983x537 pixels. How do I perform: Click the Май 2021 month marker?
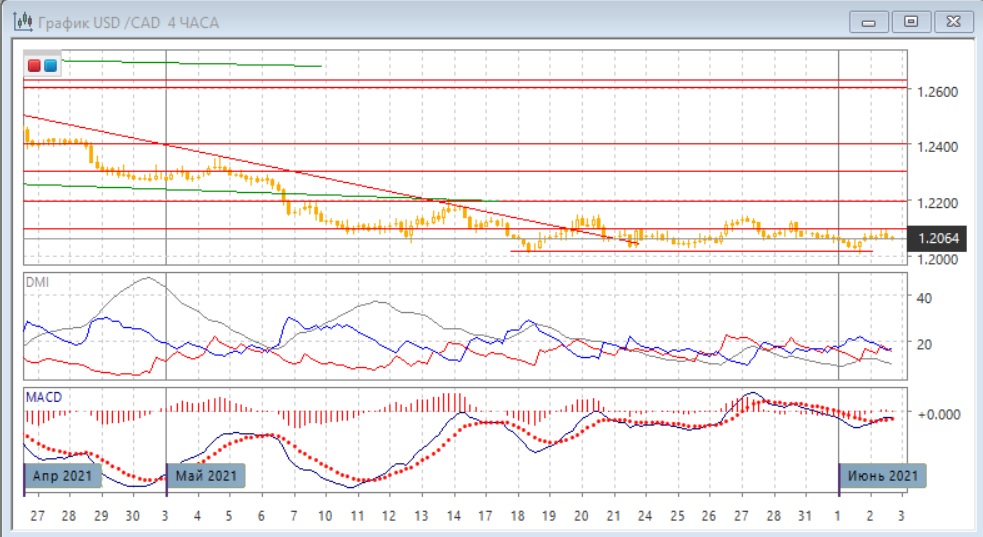(x=205, y=476)
